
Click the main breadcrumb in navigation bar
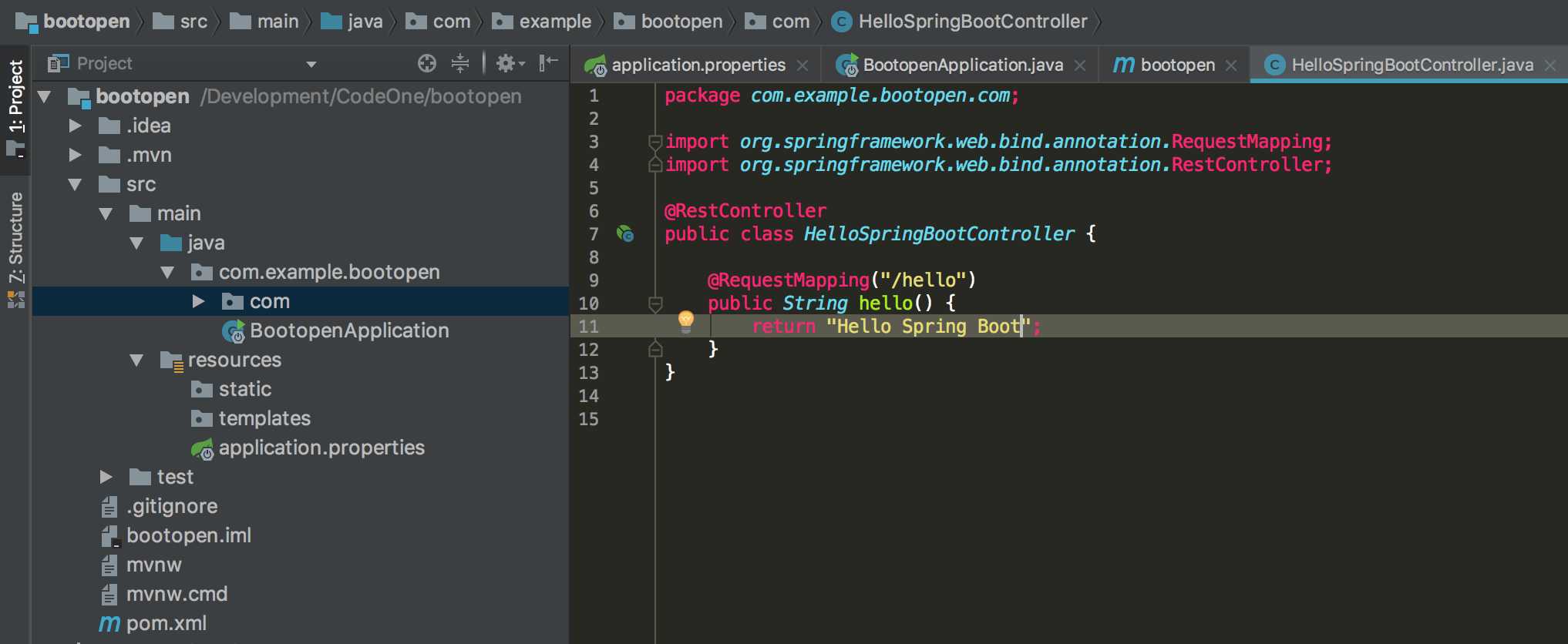click(x=264, y=22)
